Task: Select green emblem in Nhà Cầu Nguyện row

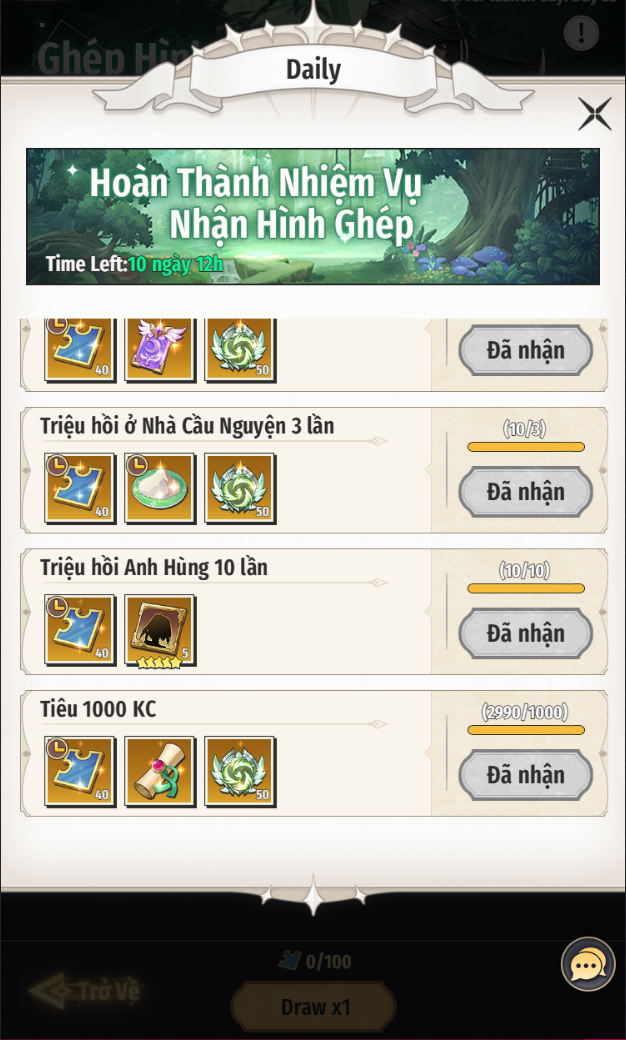Action: pyautogui.click(x=239, y=489)
